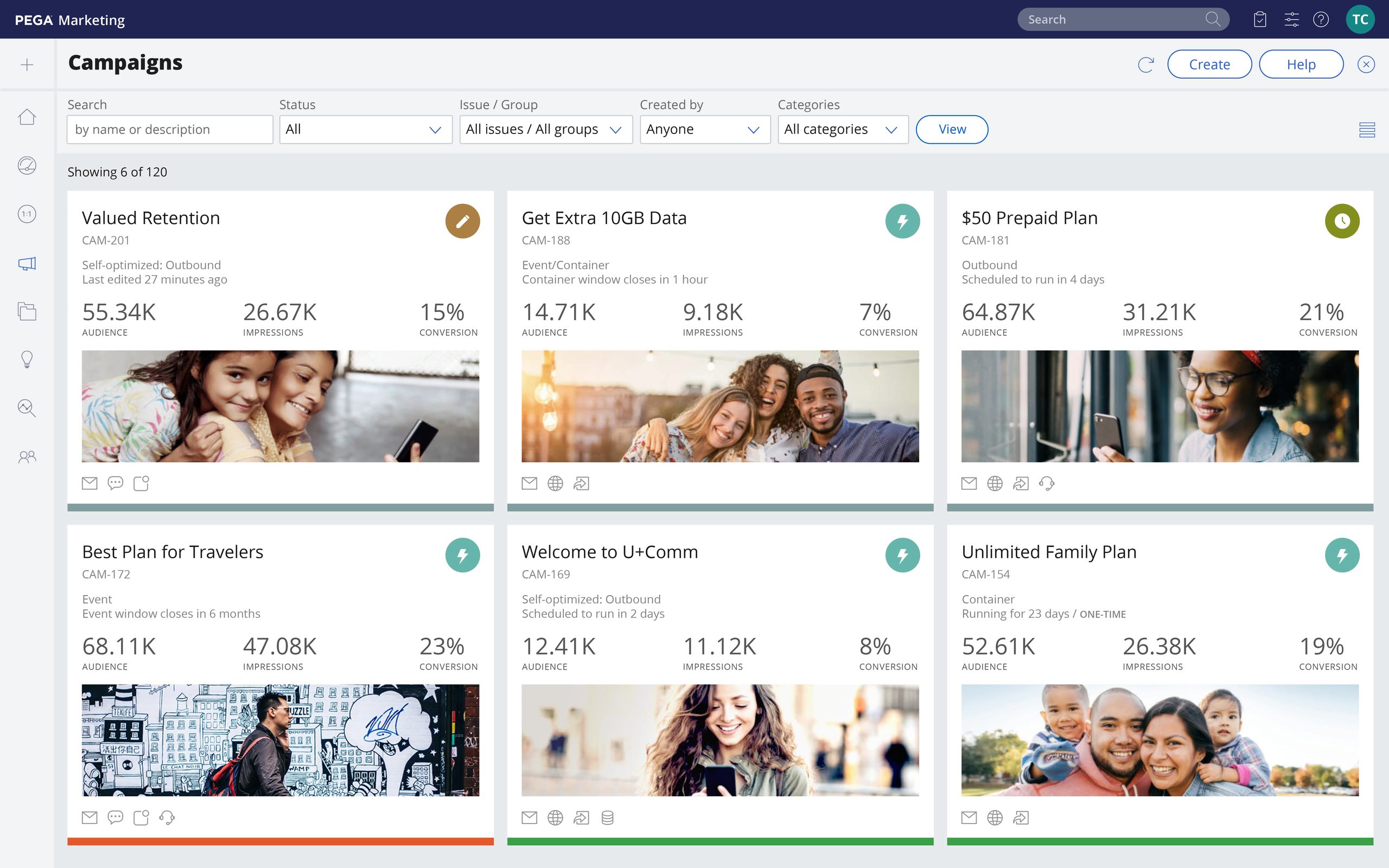Click the View filter button

point(952,130)
